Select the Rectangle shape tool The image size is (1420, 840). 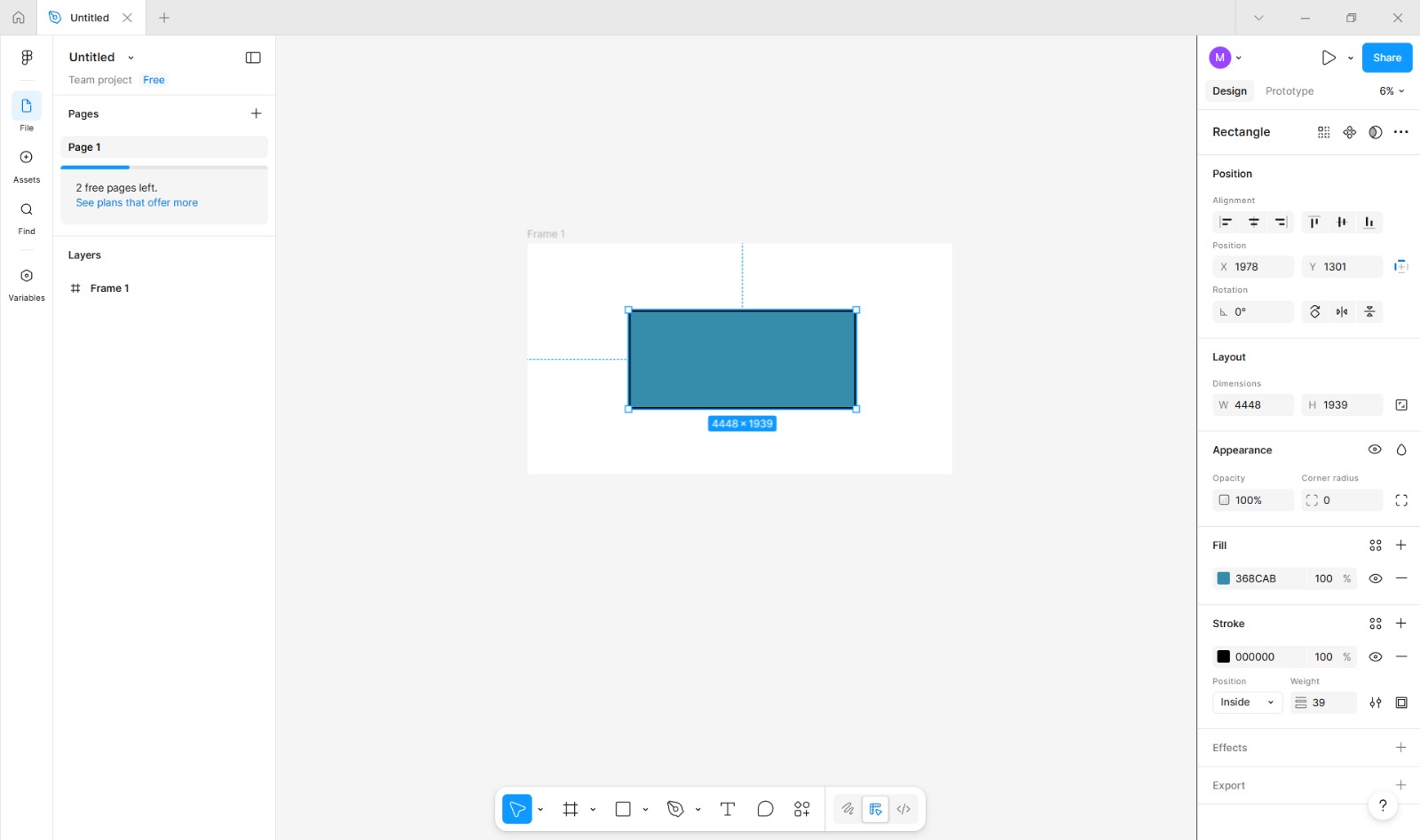point(621,808)
